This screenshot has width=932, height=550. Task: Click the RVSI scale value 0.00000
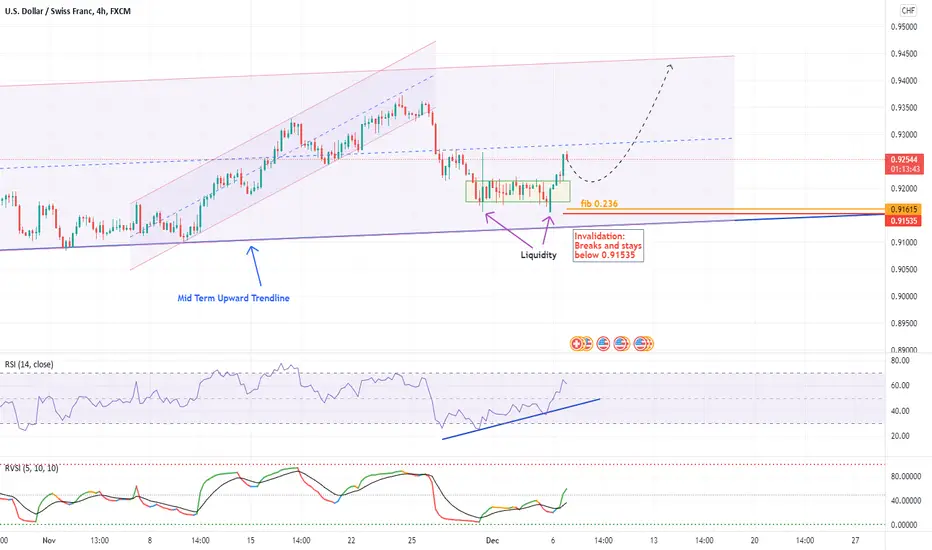[x=906, y=525]
